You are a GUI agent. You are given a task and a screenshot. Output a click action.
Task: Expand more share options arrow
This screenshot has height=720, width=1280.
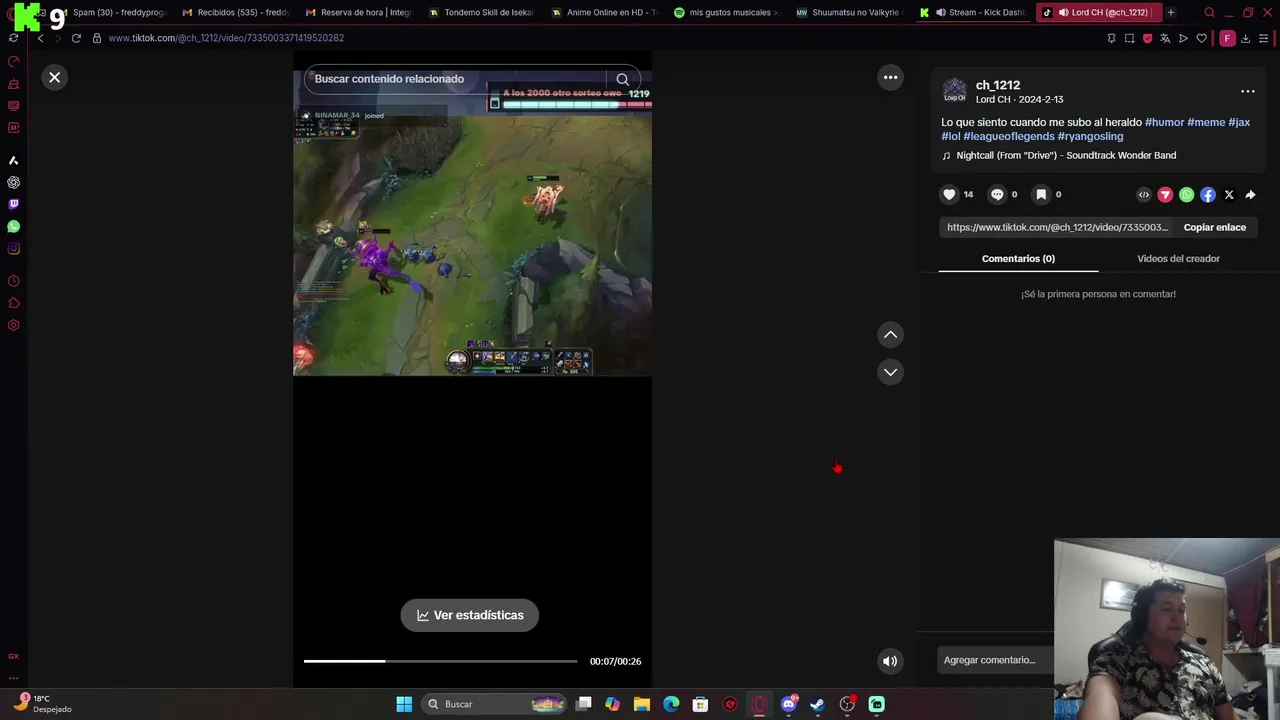coord(1250,195)
